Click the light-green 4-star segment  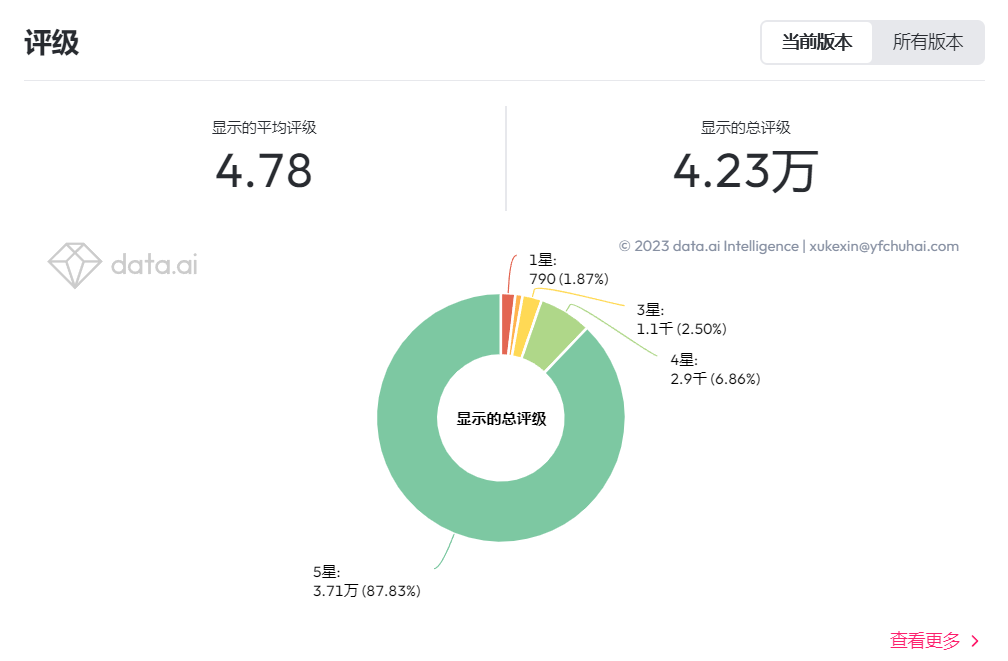coord(556,325)
